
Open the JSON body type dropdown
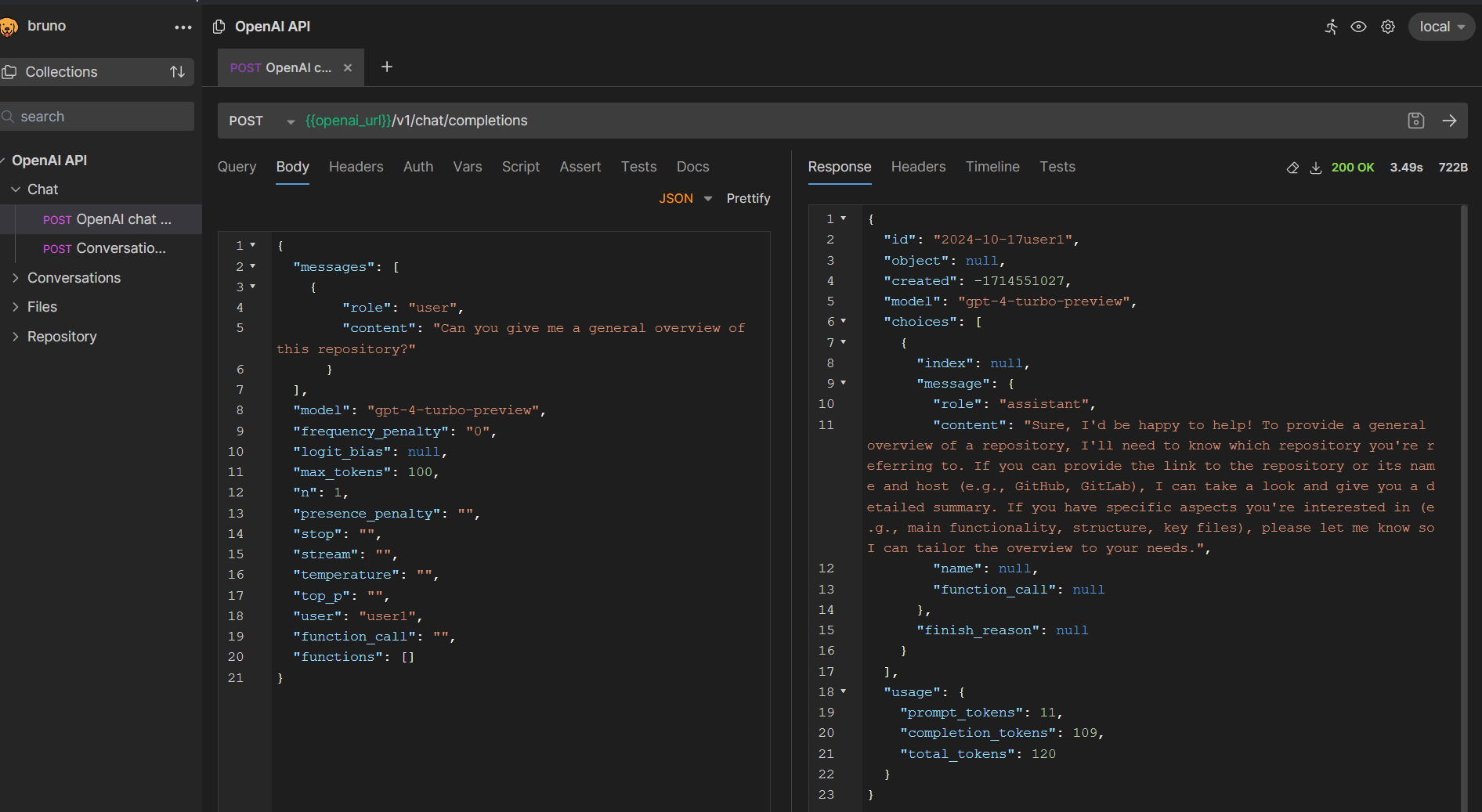pyautogui.click(x=685, y=199)
